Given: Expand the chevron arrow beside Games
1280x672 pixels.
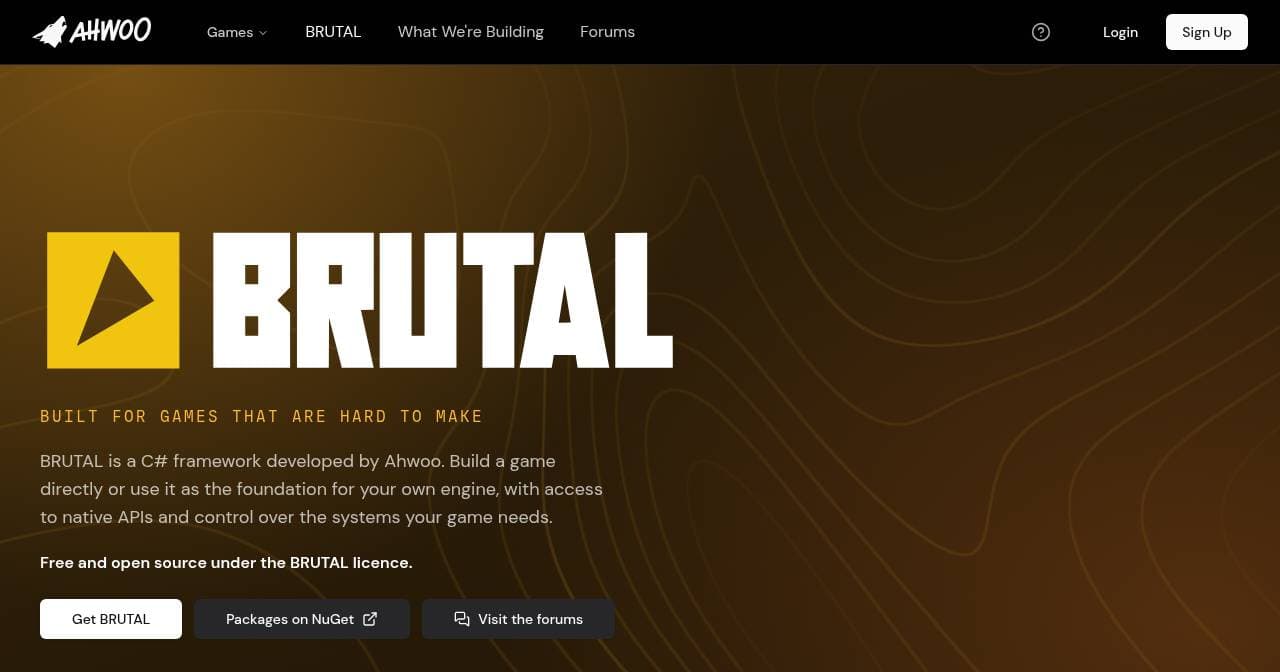Looking at the screenshot, I should pos(263,33).
